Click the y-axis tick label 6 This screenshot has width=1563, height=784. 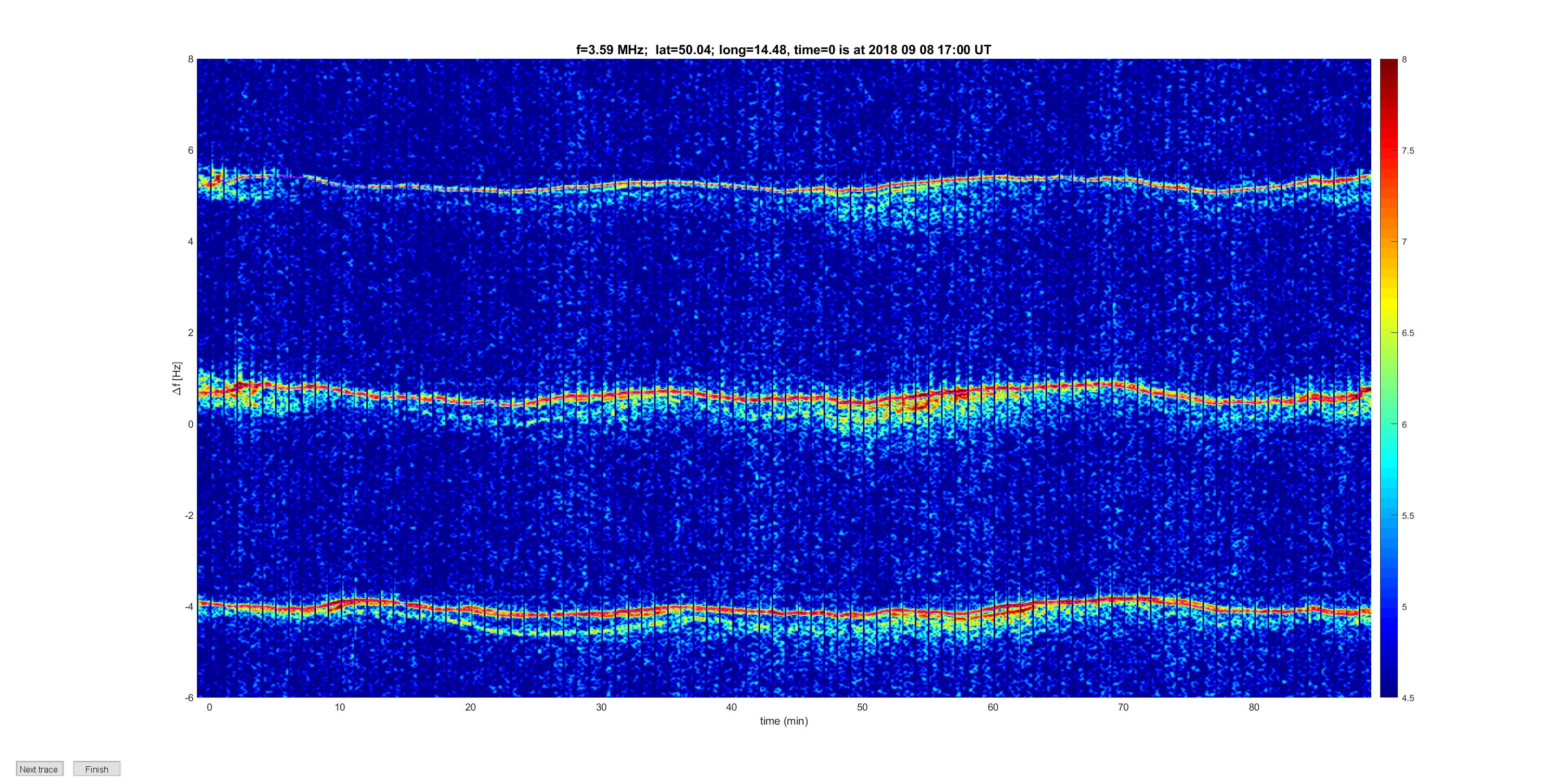tap(191, 151)
